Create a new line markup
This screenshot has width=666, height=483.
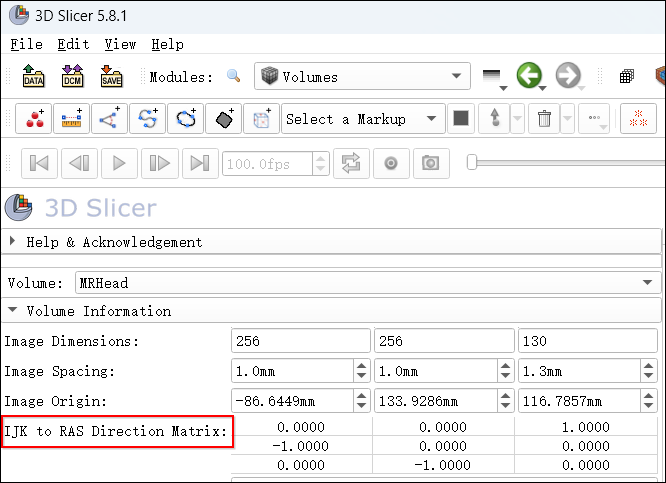click(71, 119)
